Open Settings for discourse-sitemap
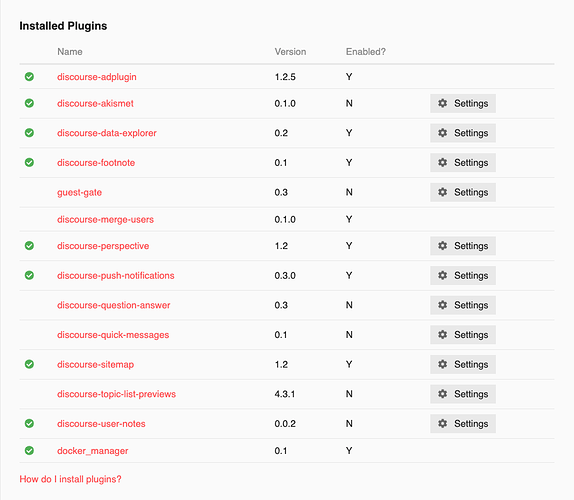Screen dimensions: 574x500 coord(463,364)
